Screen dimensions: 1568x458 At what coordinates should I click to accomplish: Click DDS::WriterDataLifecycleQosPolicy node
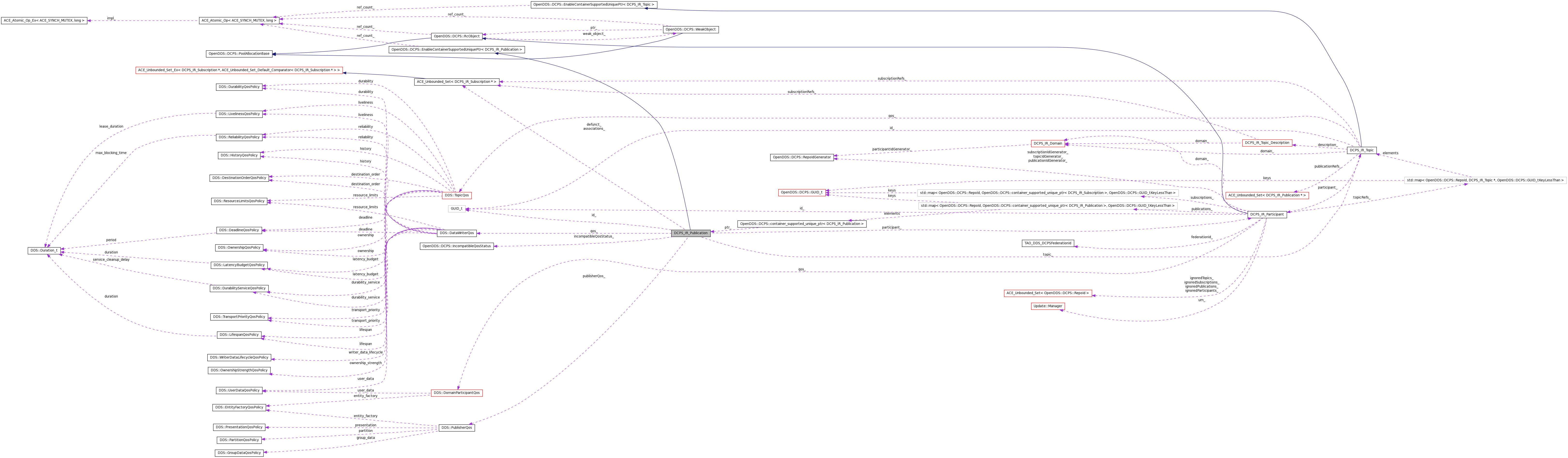(x=239, y=358)
